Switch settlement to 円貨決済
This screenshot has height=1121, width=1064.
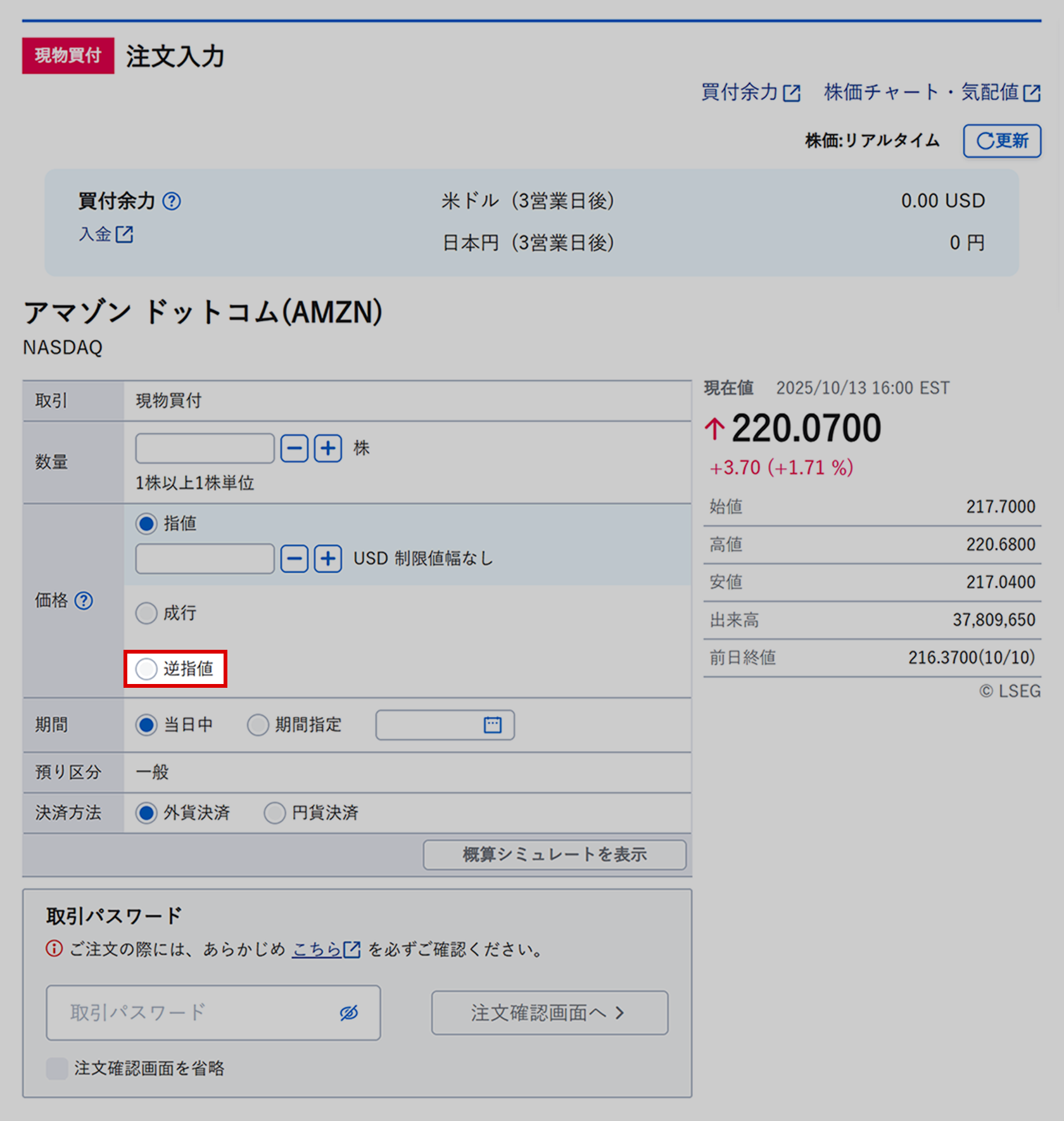click(x=275, y=813)
